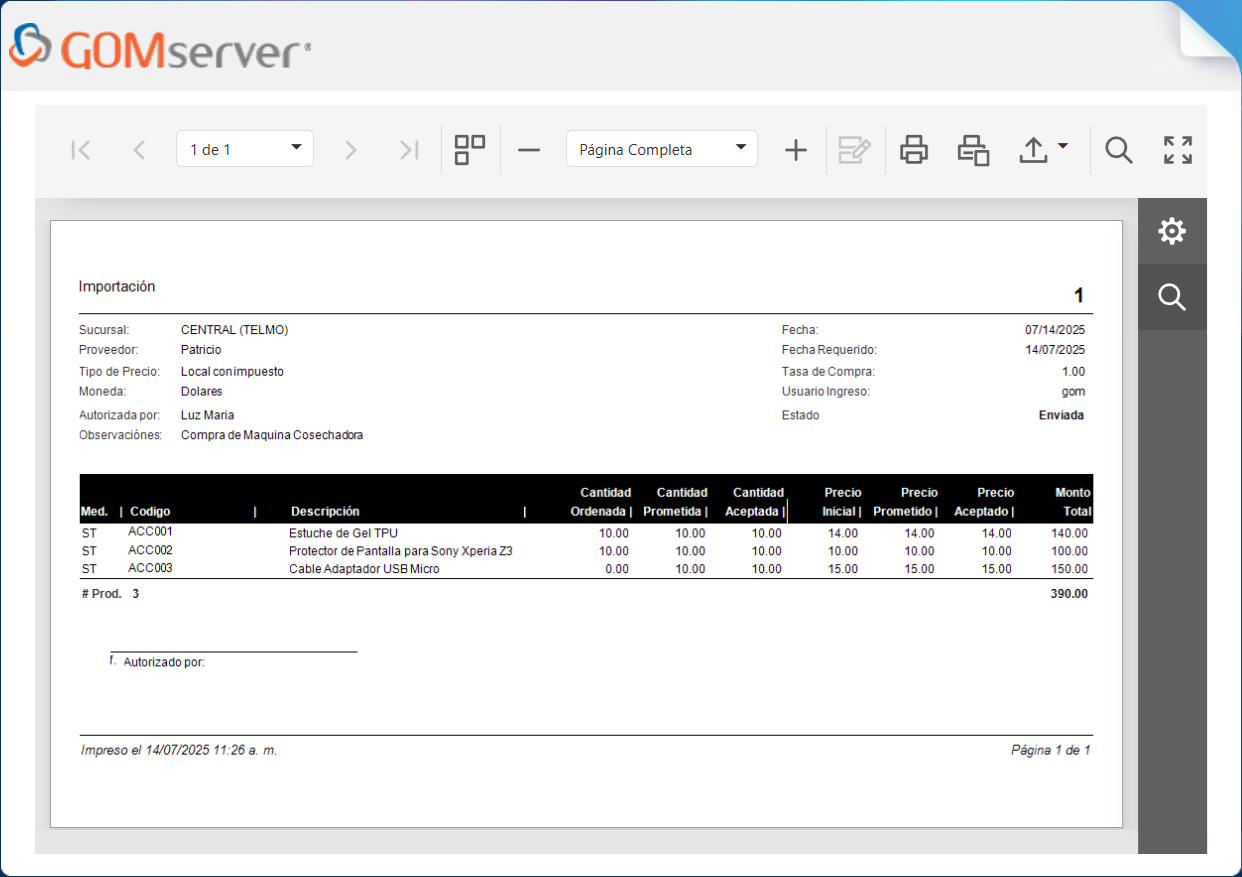The image size is (1242, 877).
Task: Print the current page only
Action: [x=973, y=150]
